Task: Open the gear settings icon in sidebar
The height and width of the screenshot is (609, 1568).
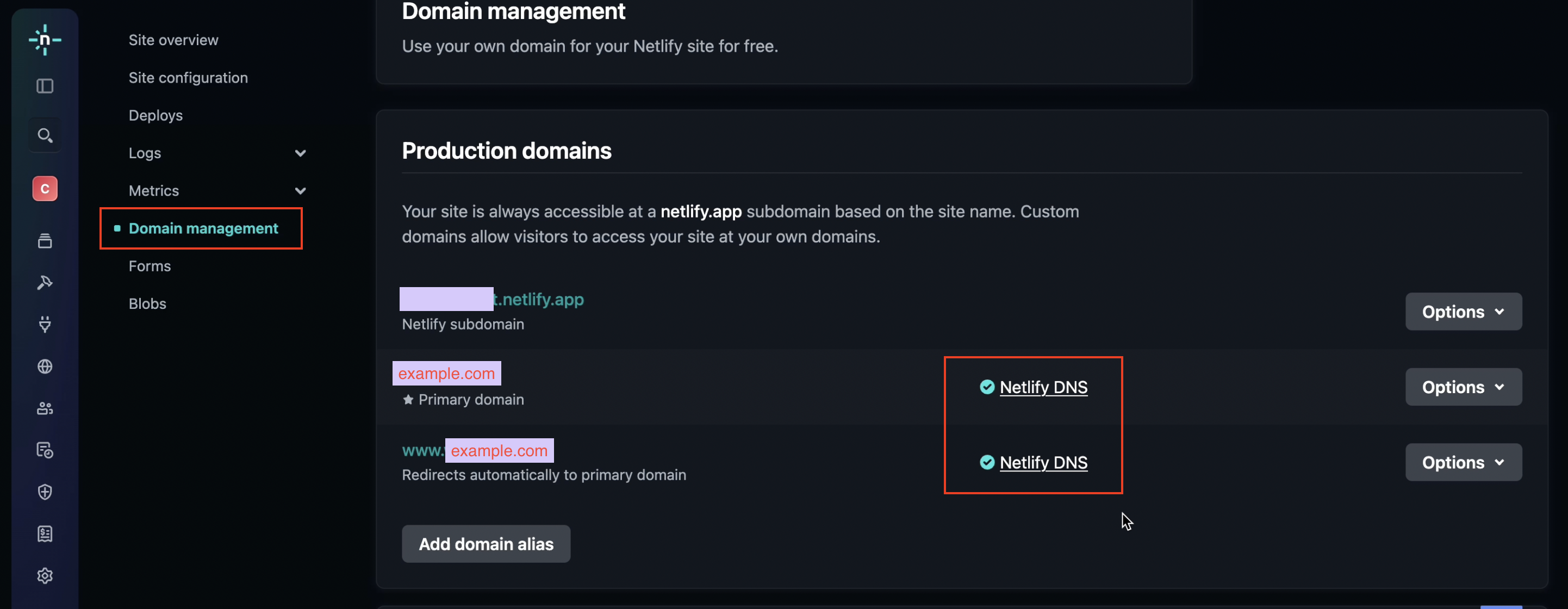Action: point(45,575)
